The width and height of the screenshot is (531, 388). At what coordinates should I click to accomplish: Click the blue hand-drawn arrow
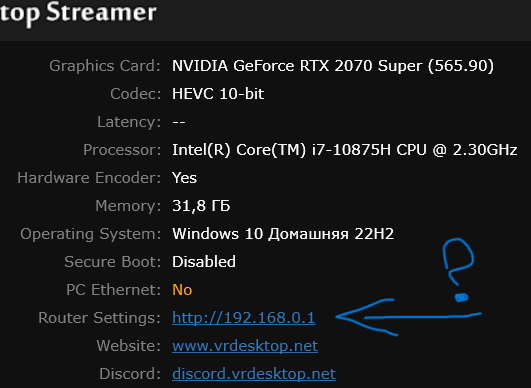pos(408,318)
